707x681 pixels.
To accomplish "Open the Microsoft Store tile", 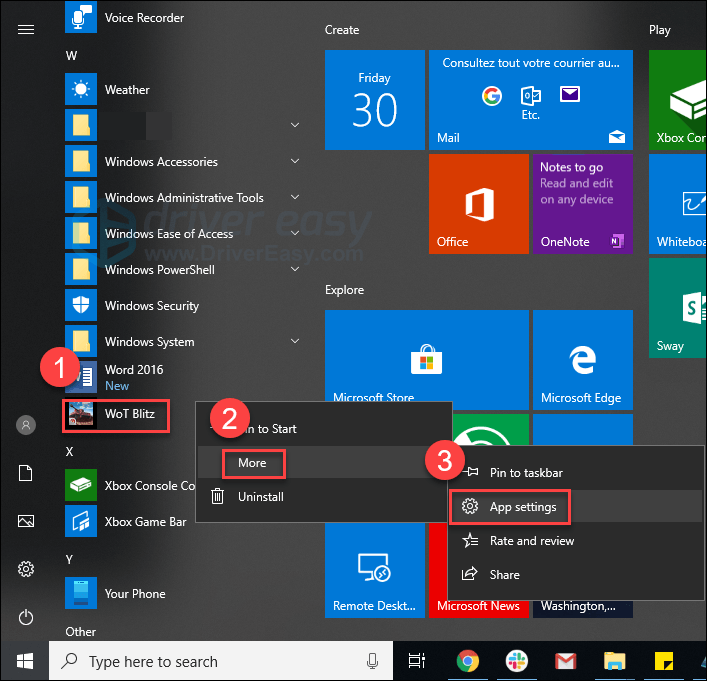I will coord(427,356).
